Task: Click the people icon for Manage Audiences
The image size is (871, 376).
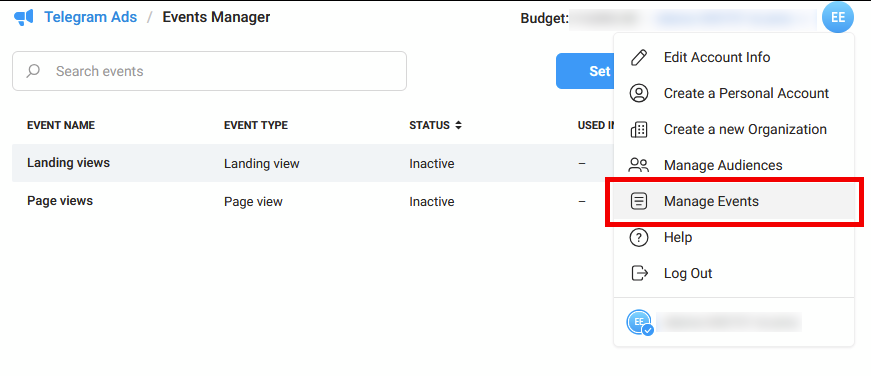Action: (x=639, y=165)
